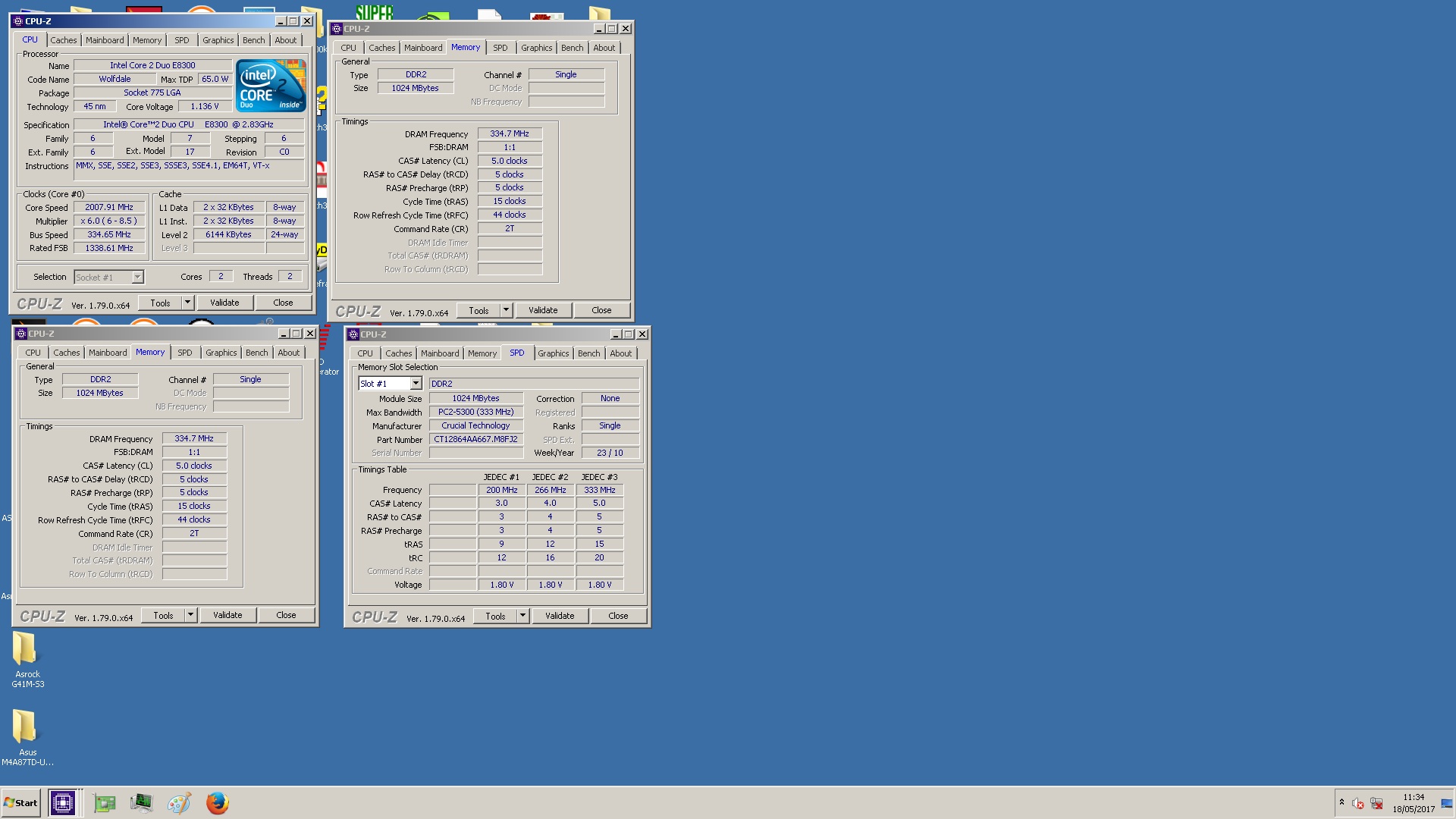1456x819 pixels.
Task: Open the Mainboard tab in the CPU tab window
Action: tap(105, 40)
